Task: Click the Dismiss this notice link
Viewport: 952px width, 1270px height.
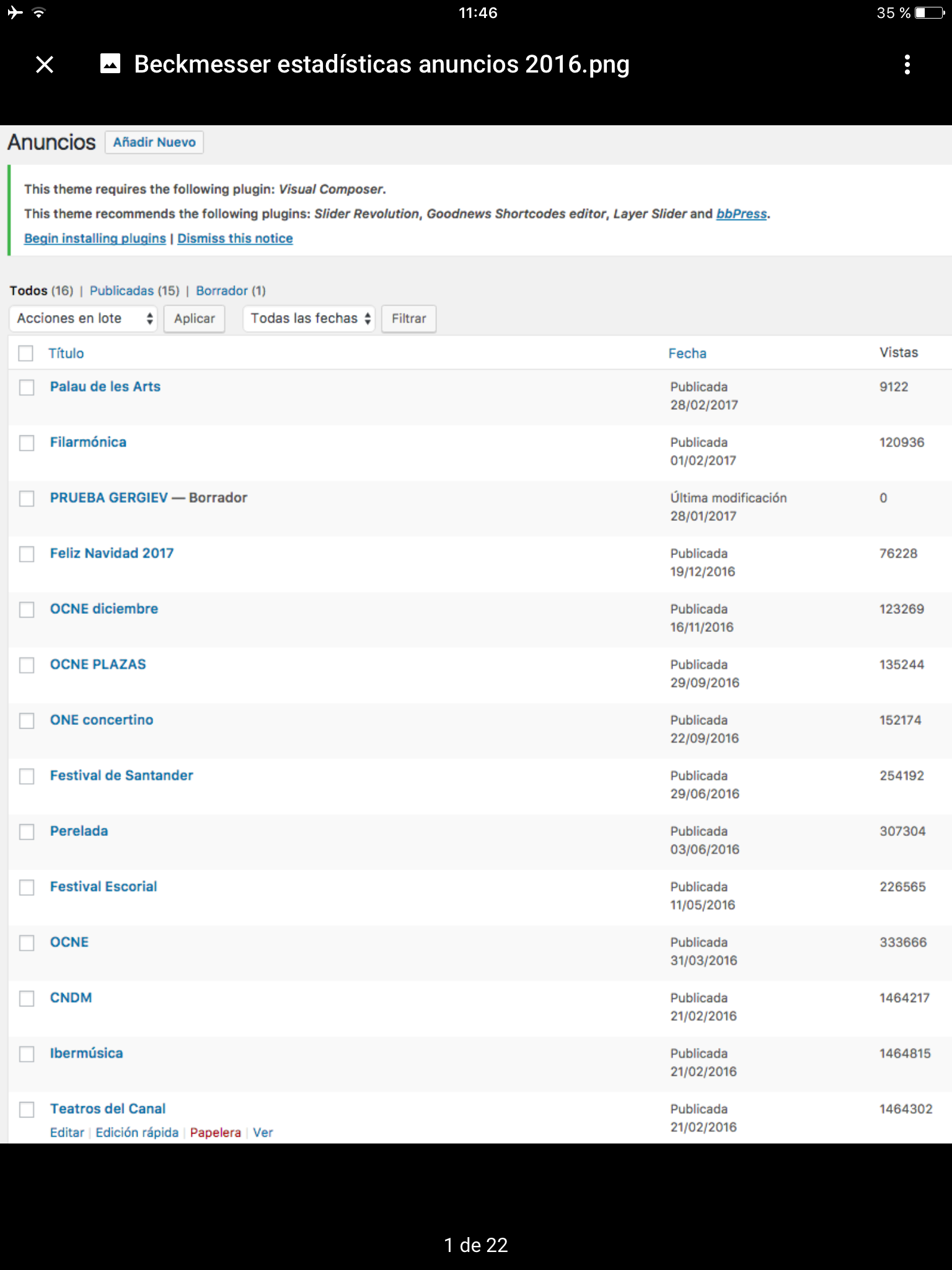Action: (x=235, y=239)
